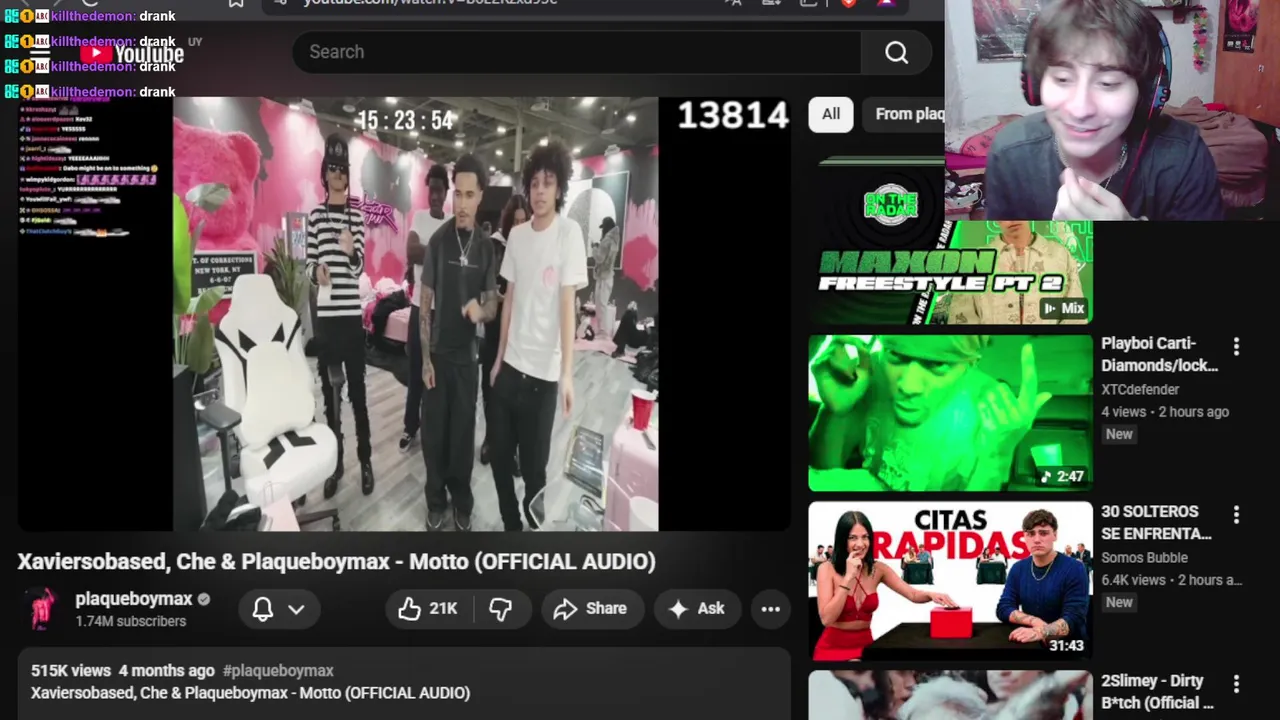Click the 515K views text
The image size is (1280, 720).
click(x=70, y=670)
